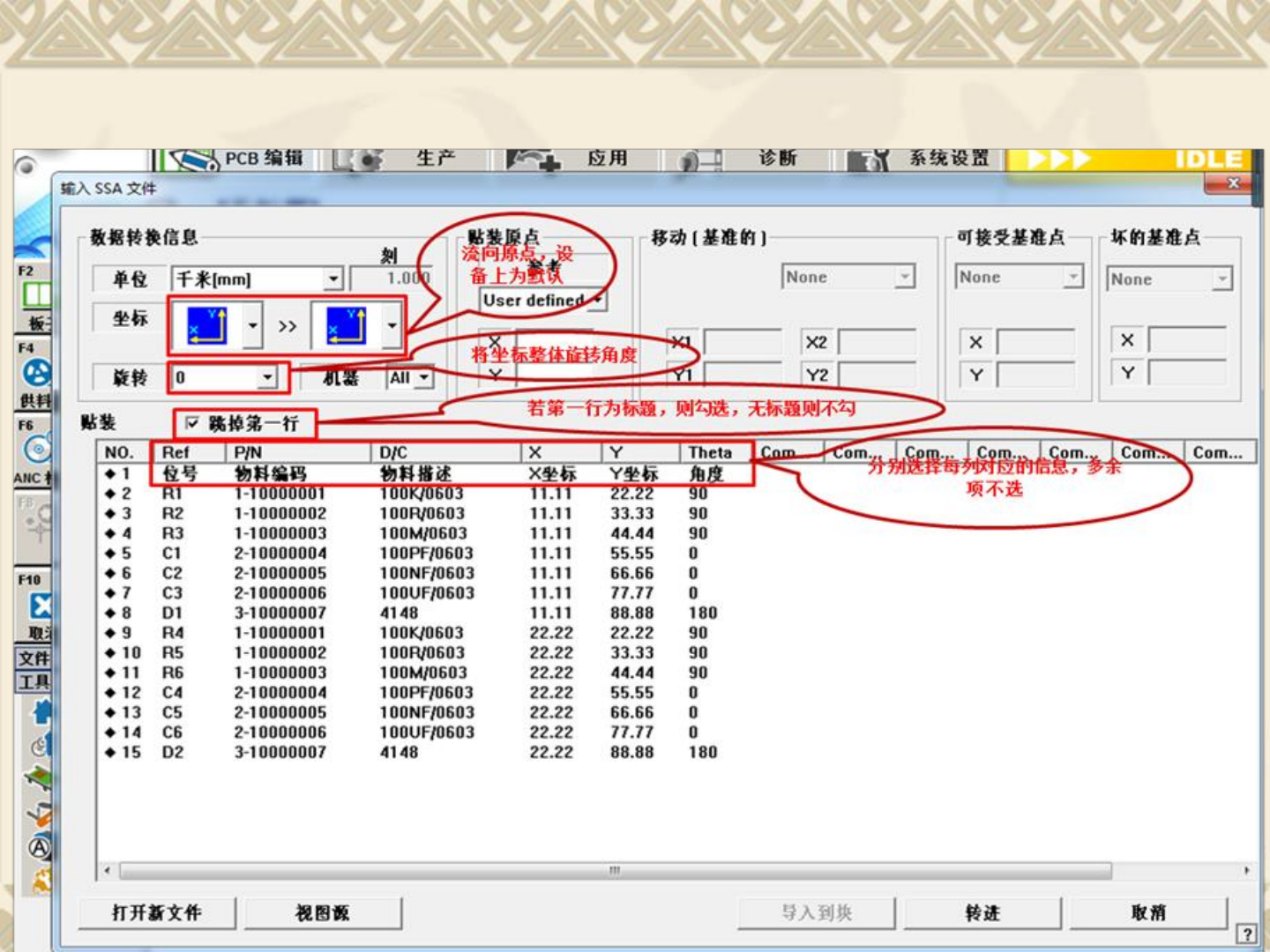Click the green PCB board sidebar icon
1270x952 pixels.
[x=39, y=779]
